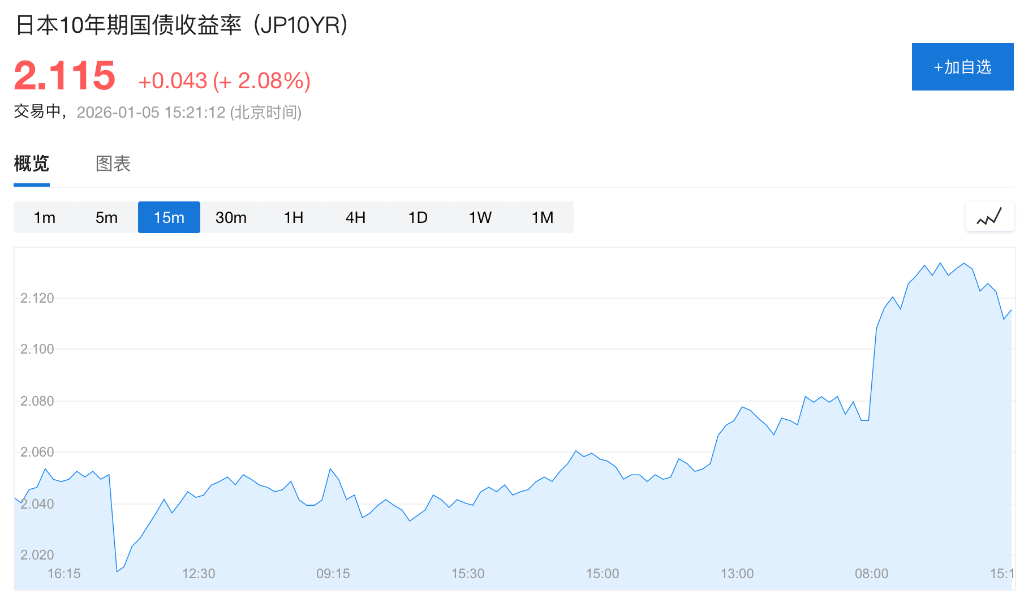Set chart interval to 1H
The image size is (1024, 604).
click(293, 217)
